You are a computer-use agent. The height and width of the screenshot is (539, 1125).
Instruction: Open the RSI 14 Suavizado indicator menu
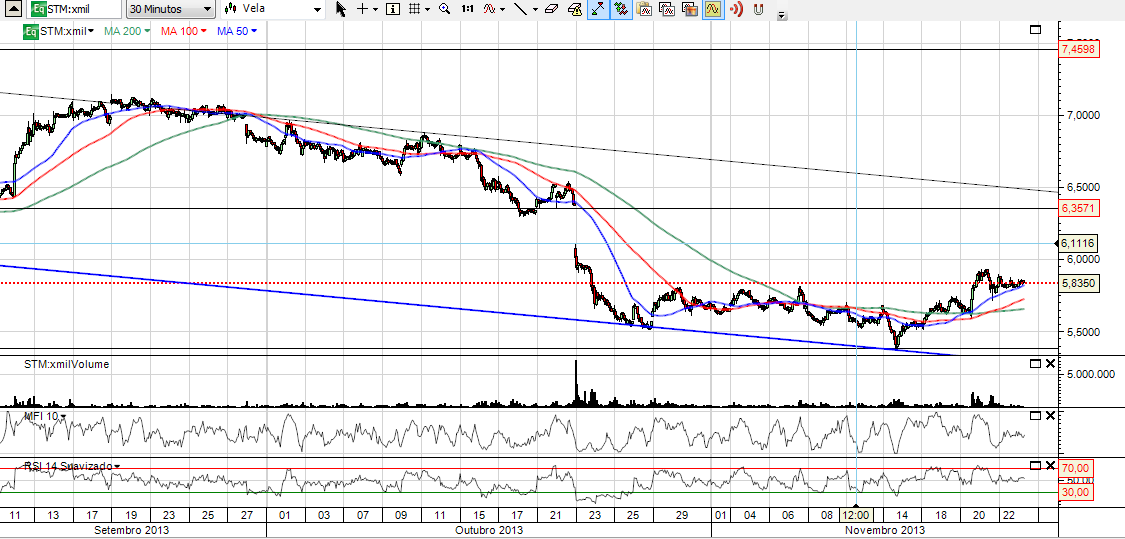(x=117, y=466)
